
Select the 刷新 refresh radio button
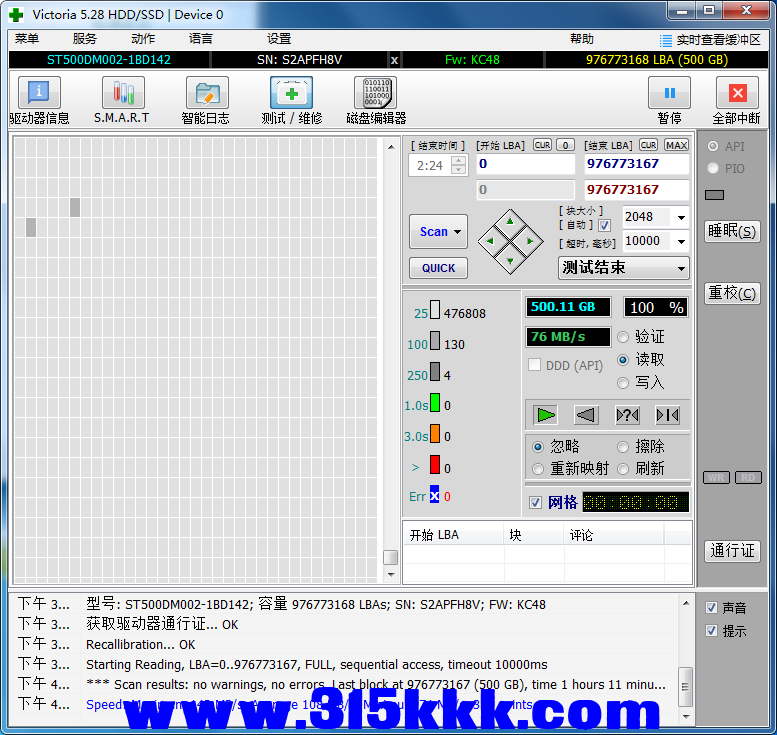(x=623, y=469)
